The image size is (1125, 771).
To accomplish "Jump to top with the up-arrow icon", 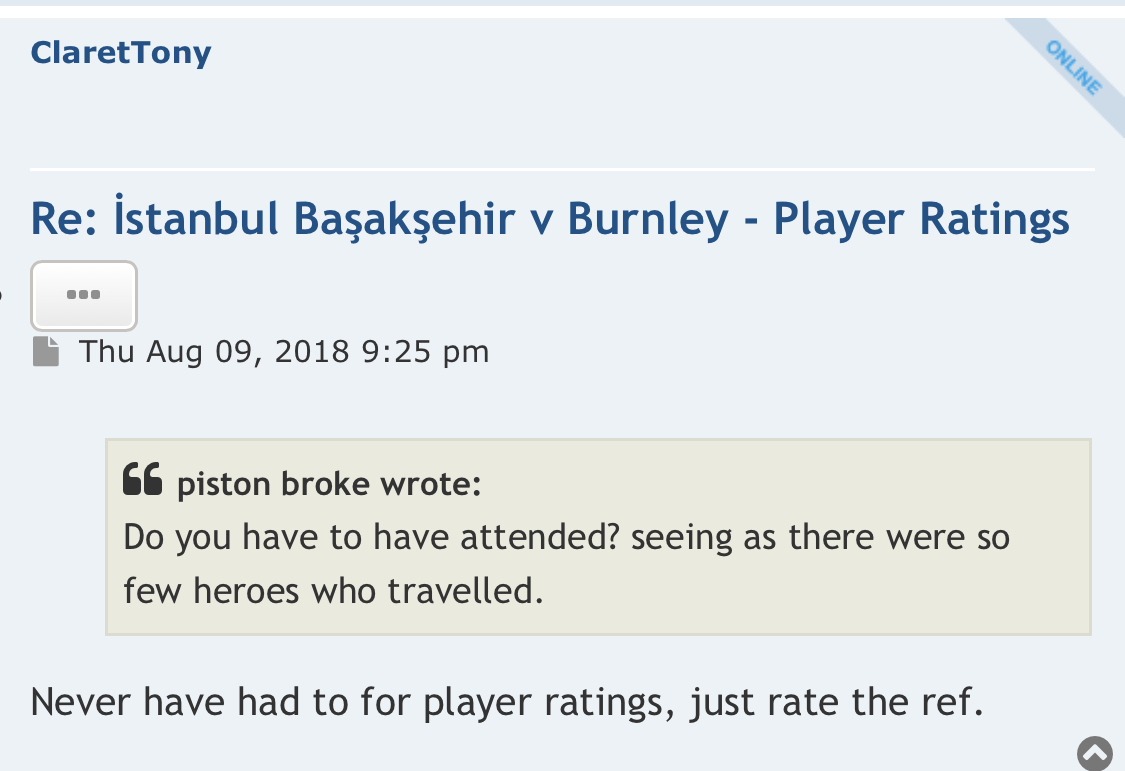I will pos(1095,752).
